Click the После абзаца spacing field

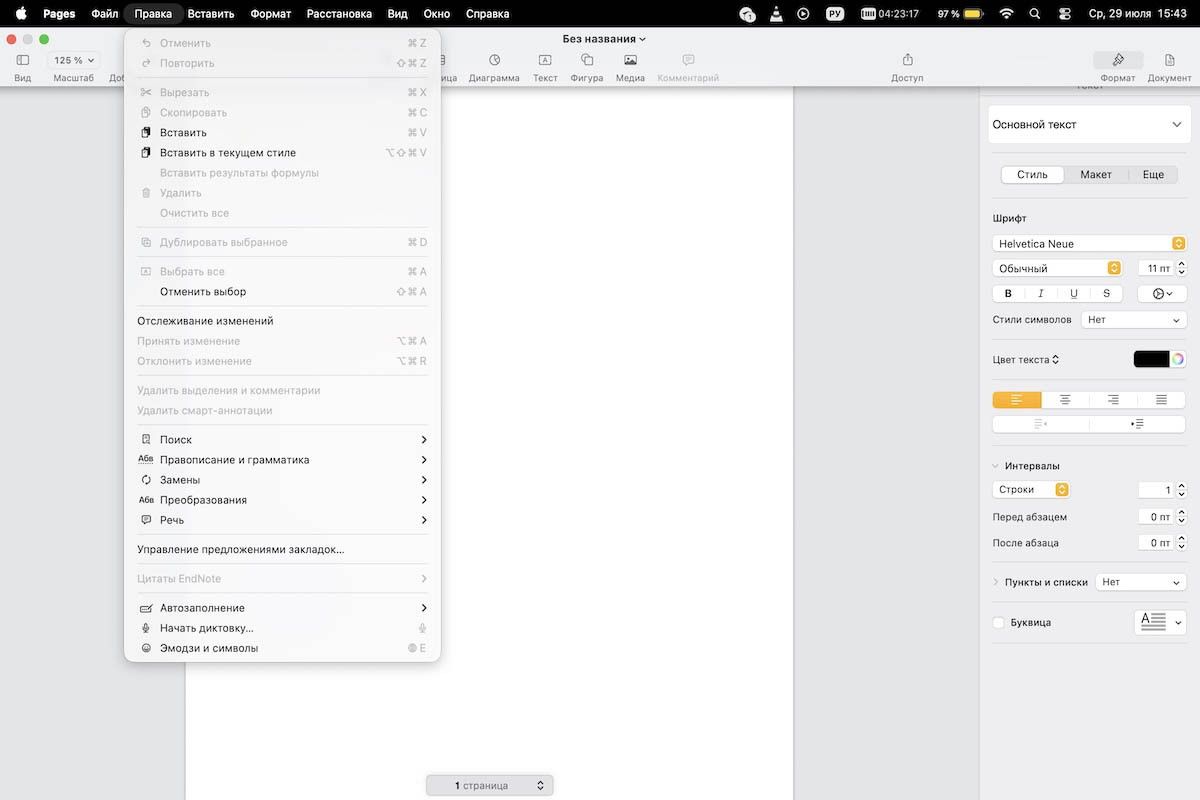coord(1155,543)
